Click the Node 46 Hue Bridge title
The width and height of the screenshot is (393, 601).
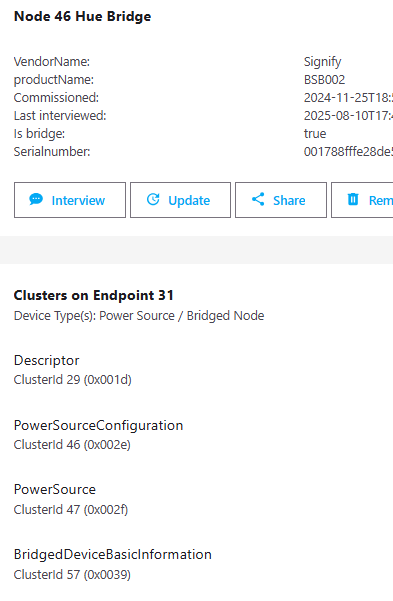tap(82, 16)
